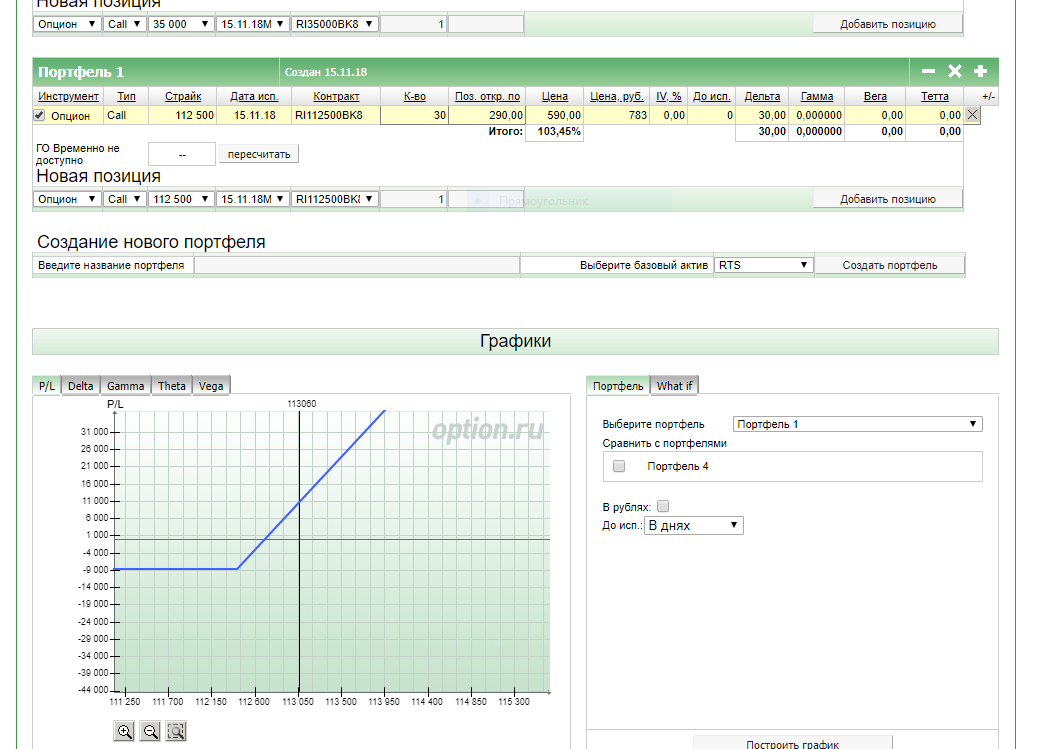Uncheck the Опцион position row checkbox
Image resolution: width=1050 pixels, height=749 pixels.
tap(40, 115)
